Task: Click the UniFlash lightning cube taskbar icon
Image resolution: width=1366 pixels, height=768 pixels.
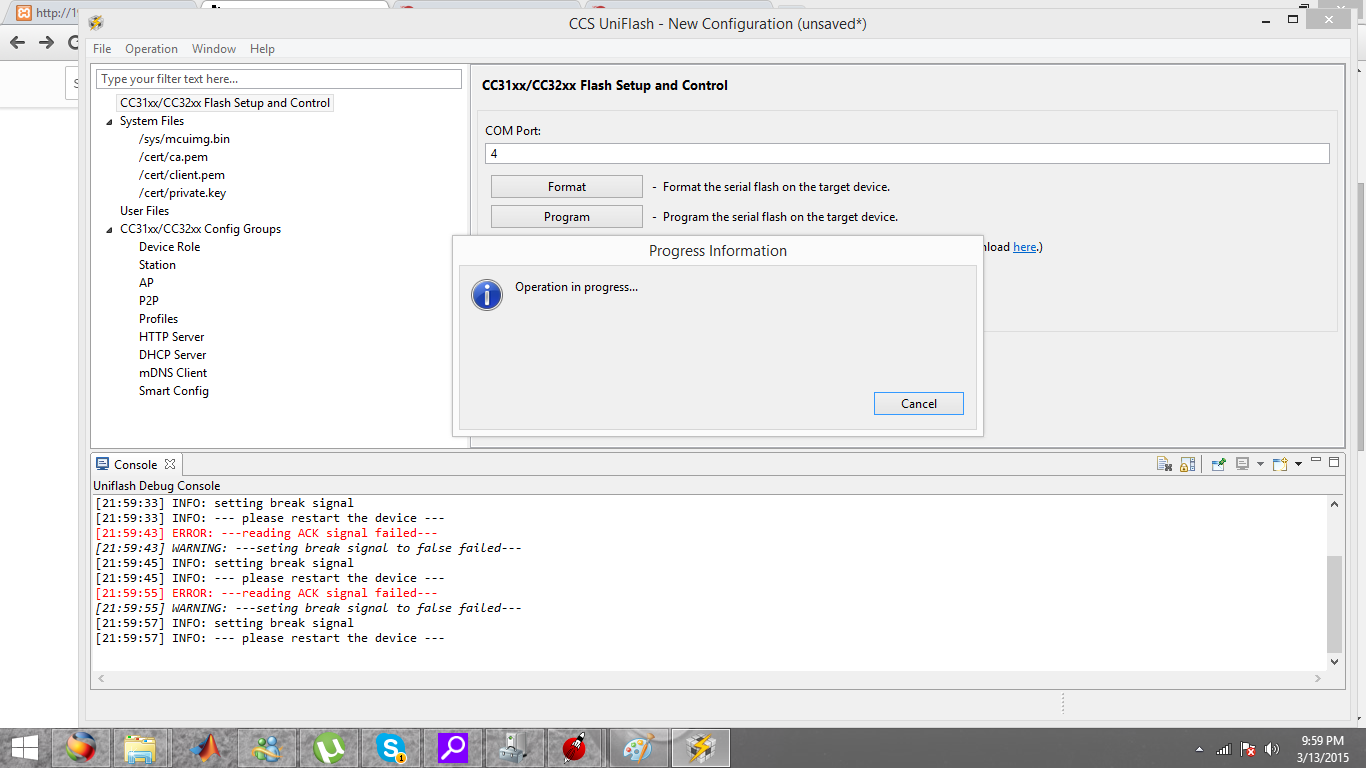Action: [x=701, y=748]
